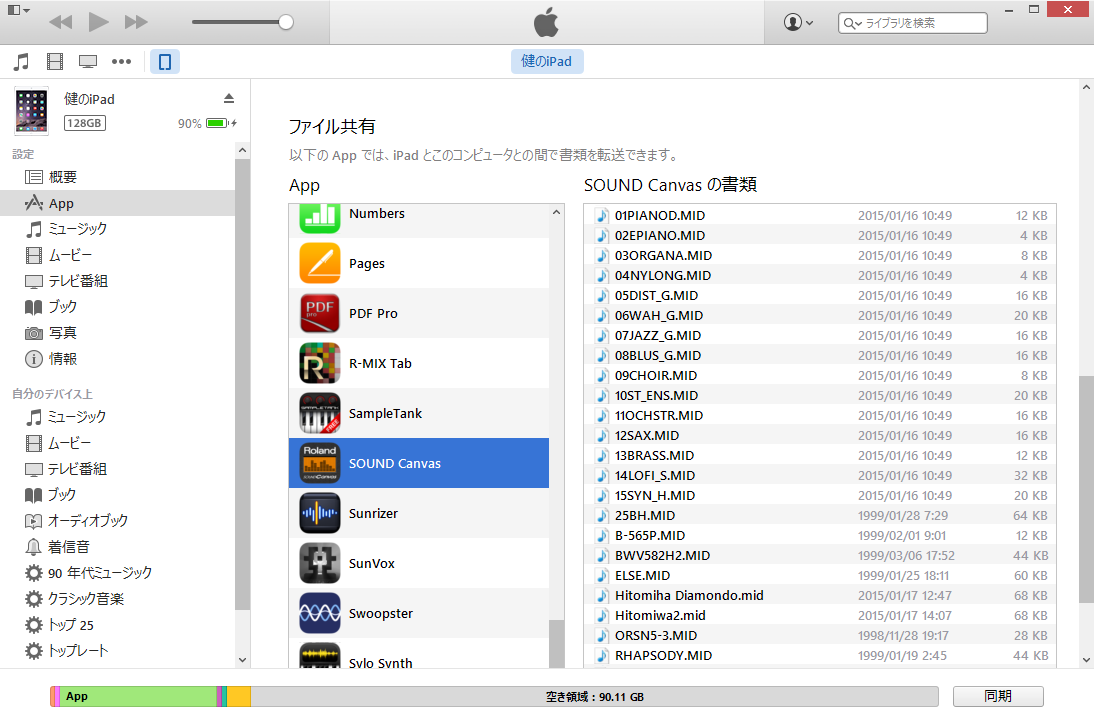The width and height of the screenshot is (1094, 724).
Task: Select file 05DIST_G.MID
Action: pyautogui.click(x=820, y=296)
